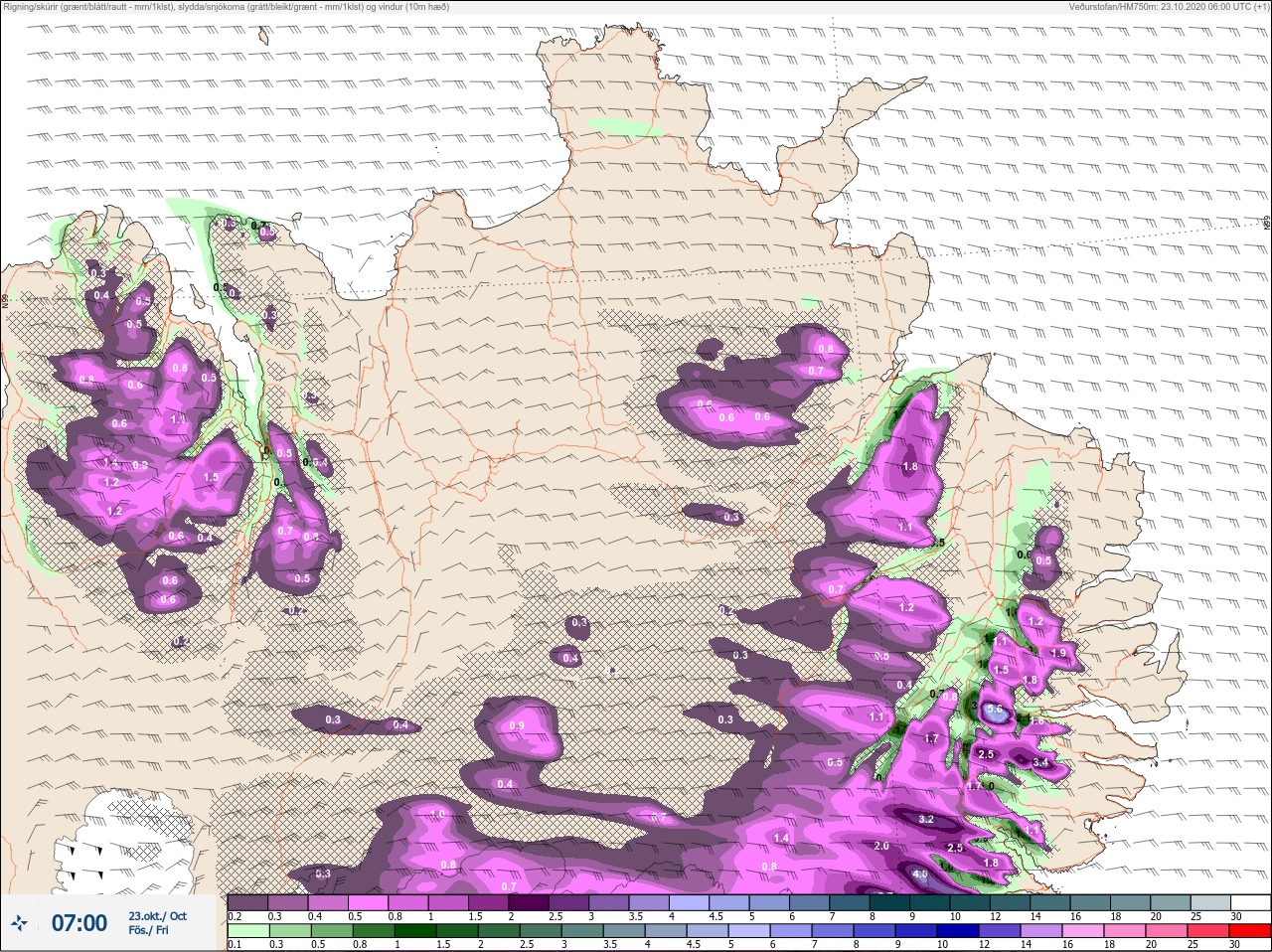
Task: Pick the lightest green 0.1 swatch in the lower legend
Action: [x=247, y=931]
